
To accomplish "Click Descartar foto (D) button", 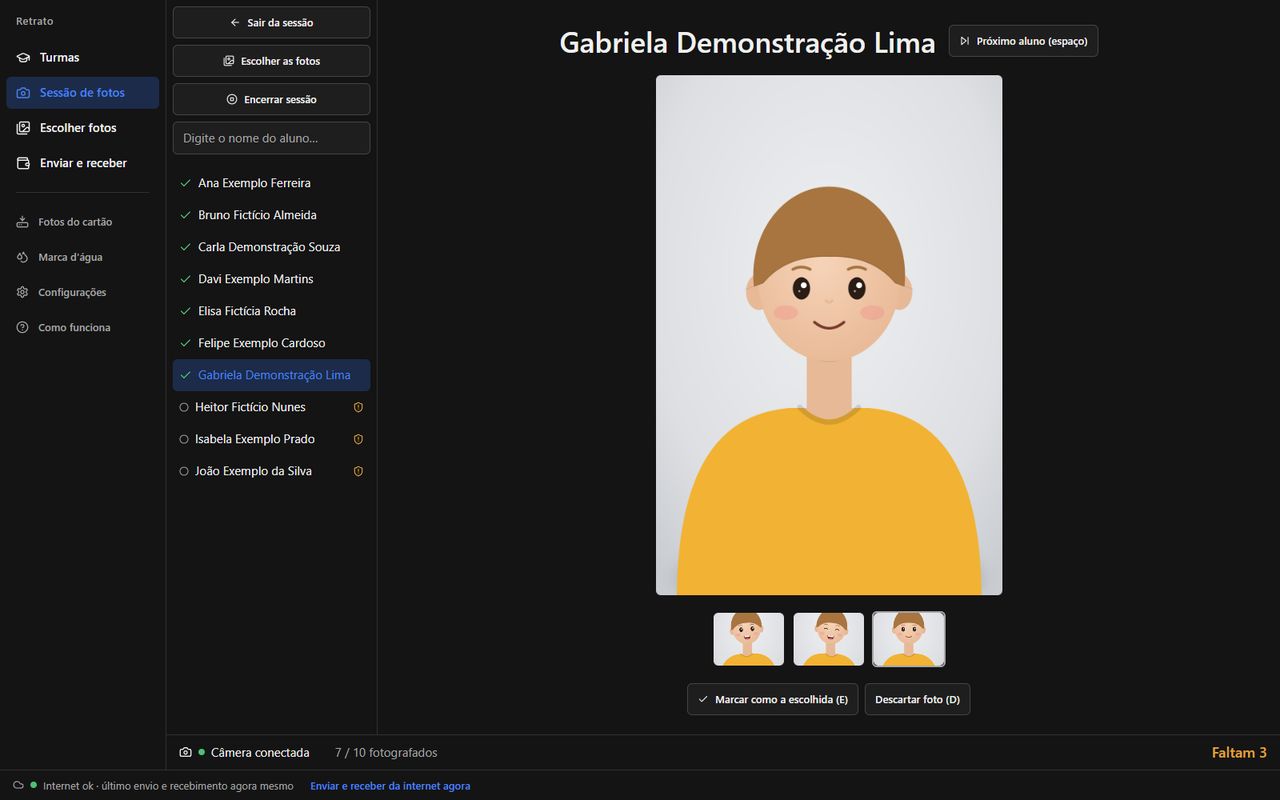I will coord(917,699).
